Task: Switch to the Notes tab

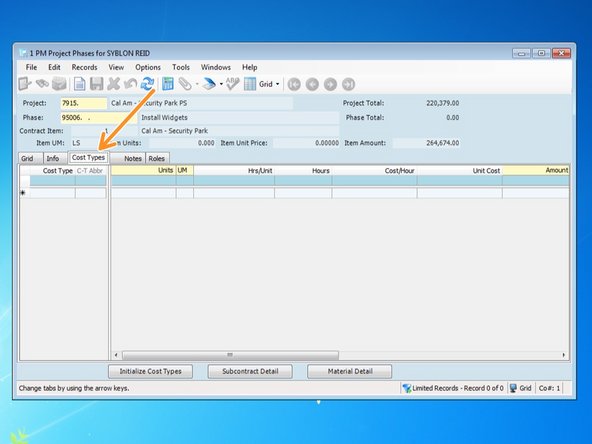Action: coord(128,158)
